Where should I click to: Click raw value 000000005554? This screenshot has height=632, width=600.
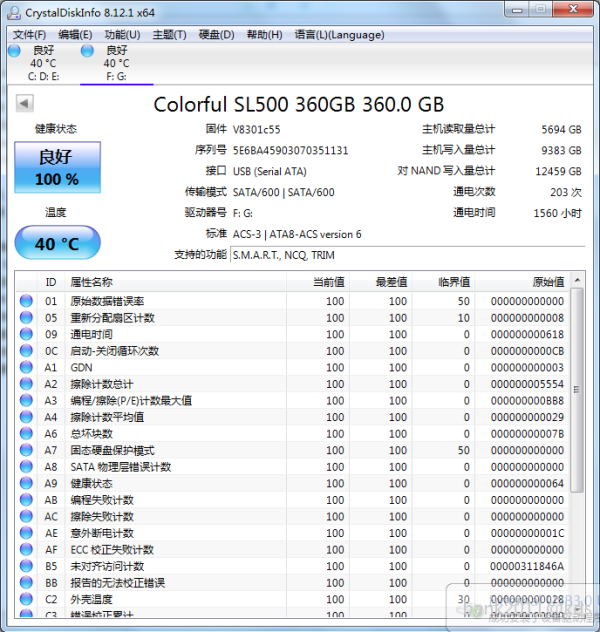(527, 384)
